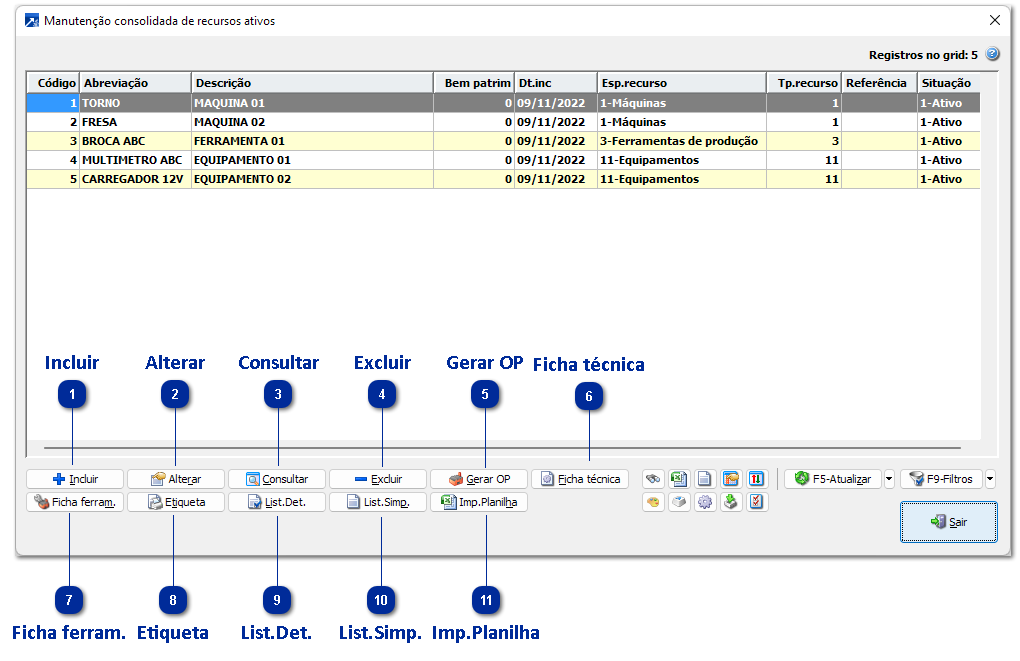
Task: Click the red-green sort arrows icon
Action: (x=757, y=479)
